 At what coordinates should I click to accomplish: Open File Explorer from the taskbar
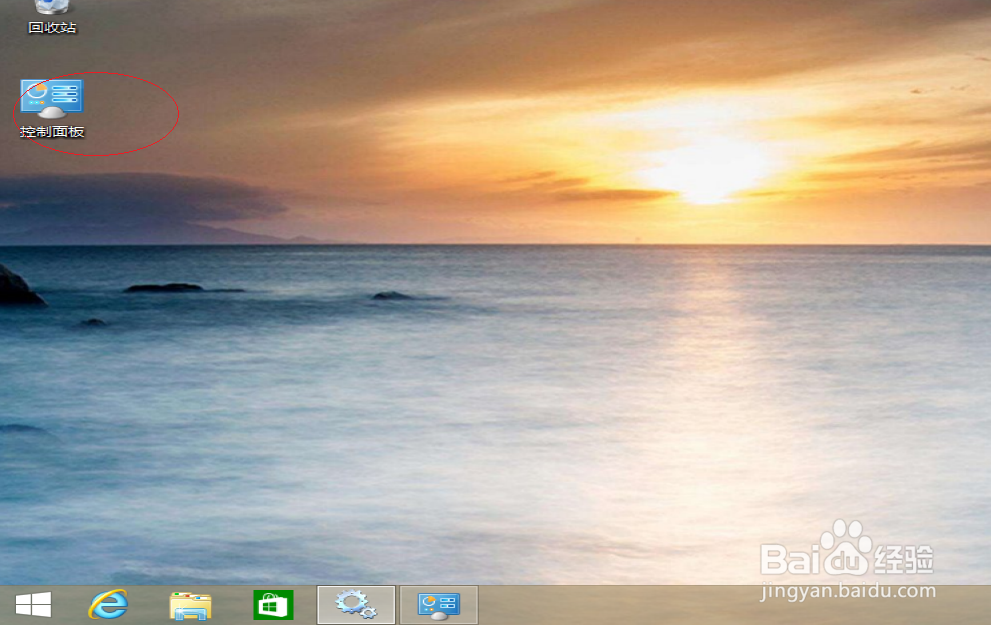tap(191, 604)
